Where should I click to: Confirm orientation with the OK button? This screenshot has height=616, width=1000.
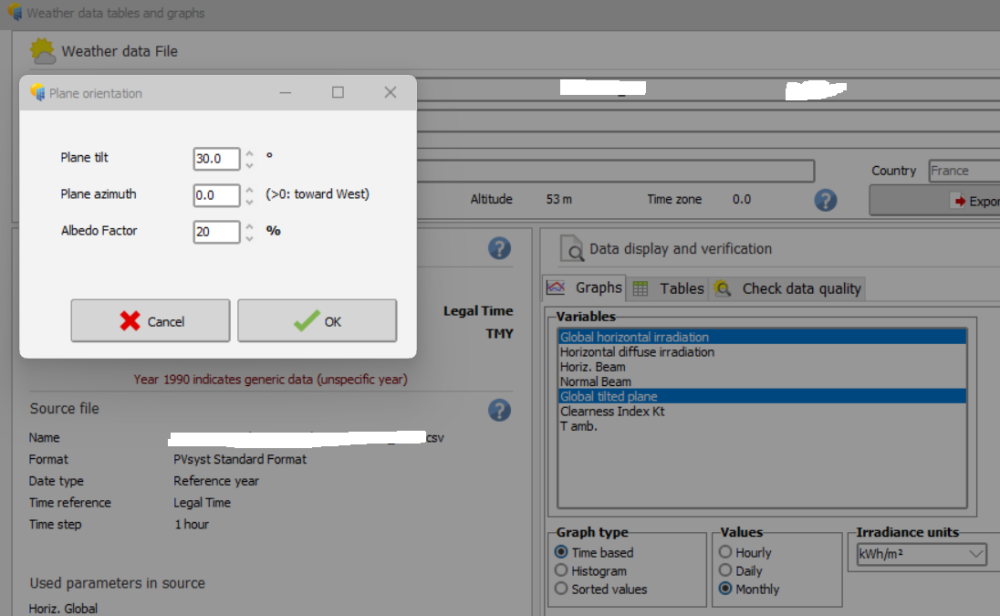pyautogui.click(x=317, y=321)
